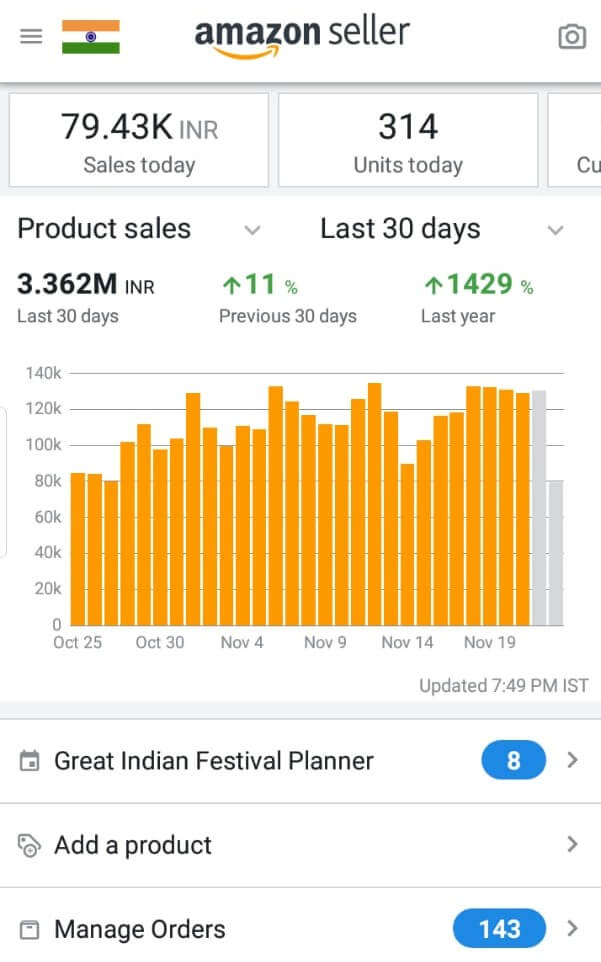
Task: Select the tallest gray bar in chart
Action: (539, 508)
